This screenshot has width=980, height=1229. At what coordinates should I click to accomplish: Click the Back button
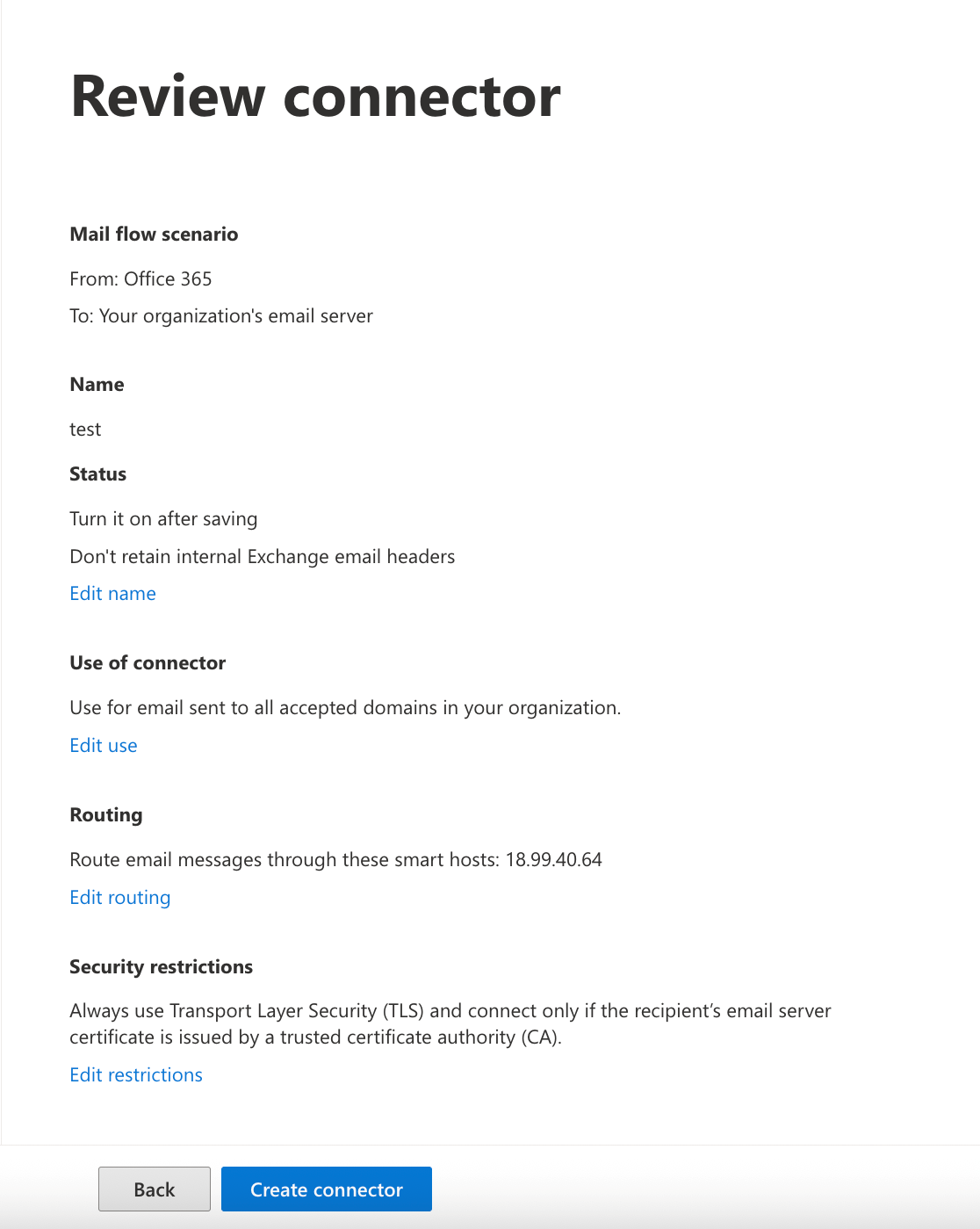(x=154, y=1189)
